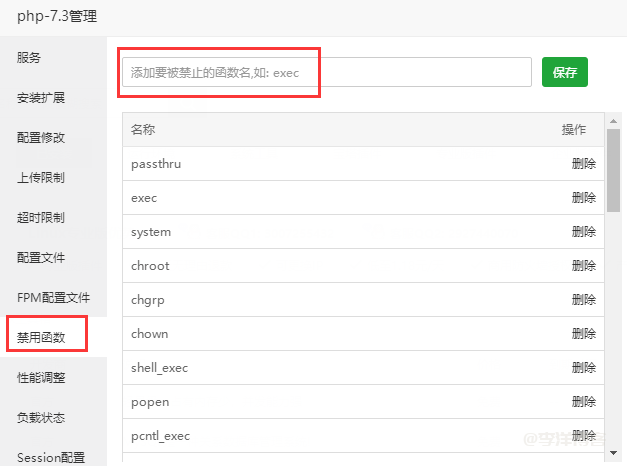The image size is (627, 466).
Task: Select 上传限制 in sidebar
Action: pyautogui.click(x=41, y=178)
